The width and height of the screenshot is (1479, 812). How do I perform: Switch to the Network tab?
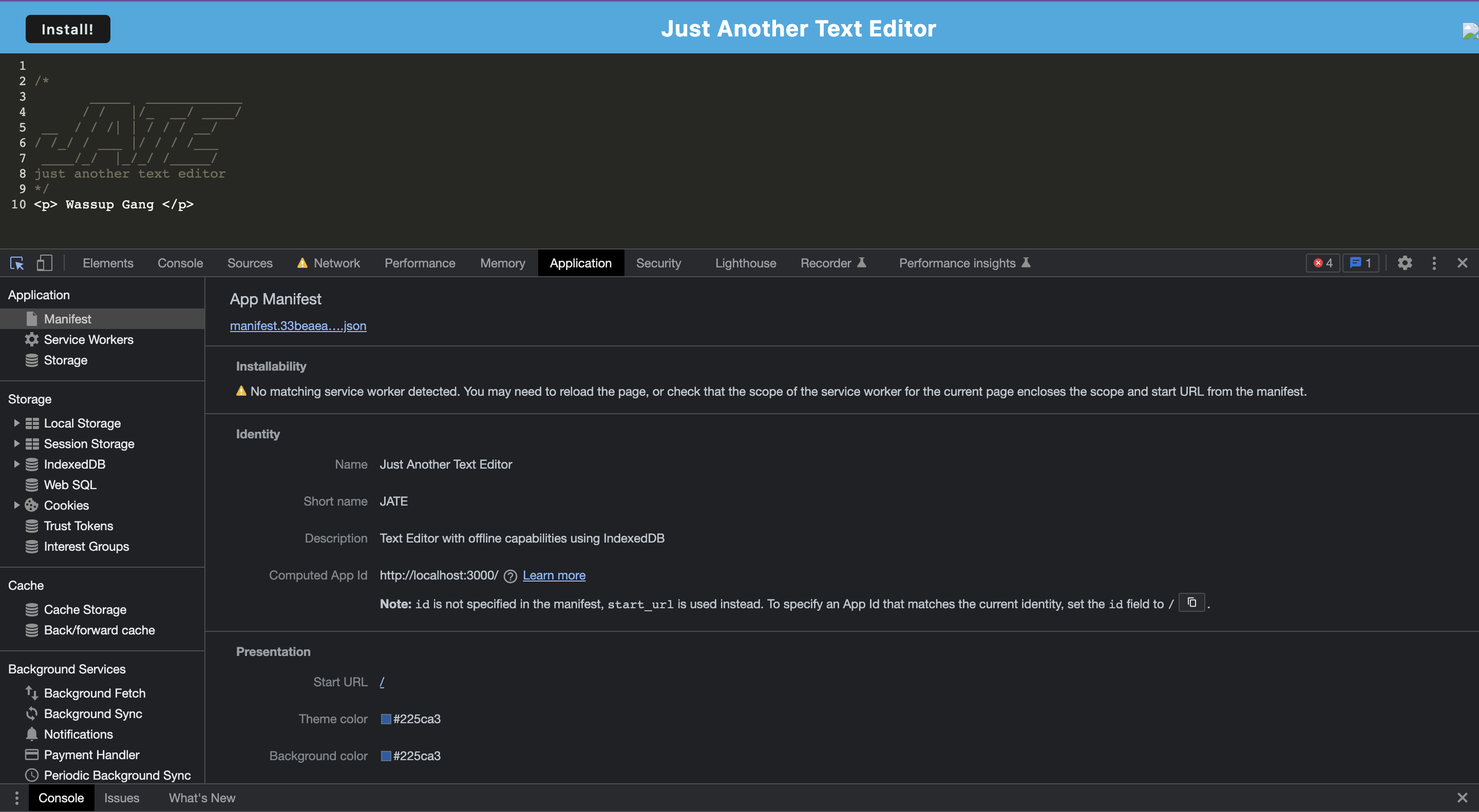[336, 263]
